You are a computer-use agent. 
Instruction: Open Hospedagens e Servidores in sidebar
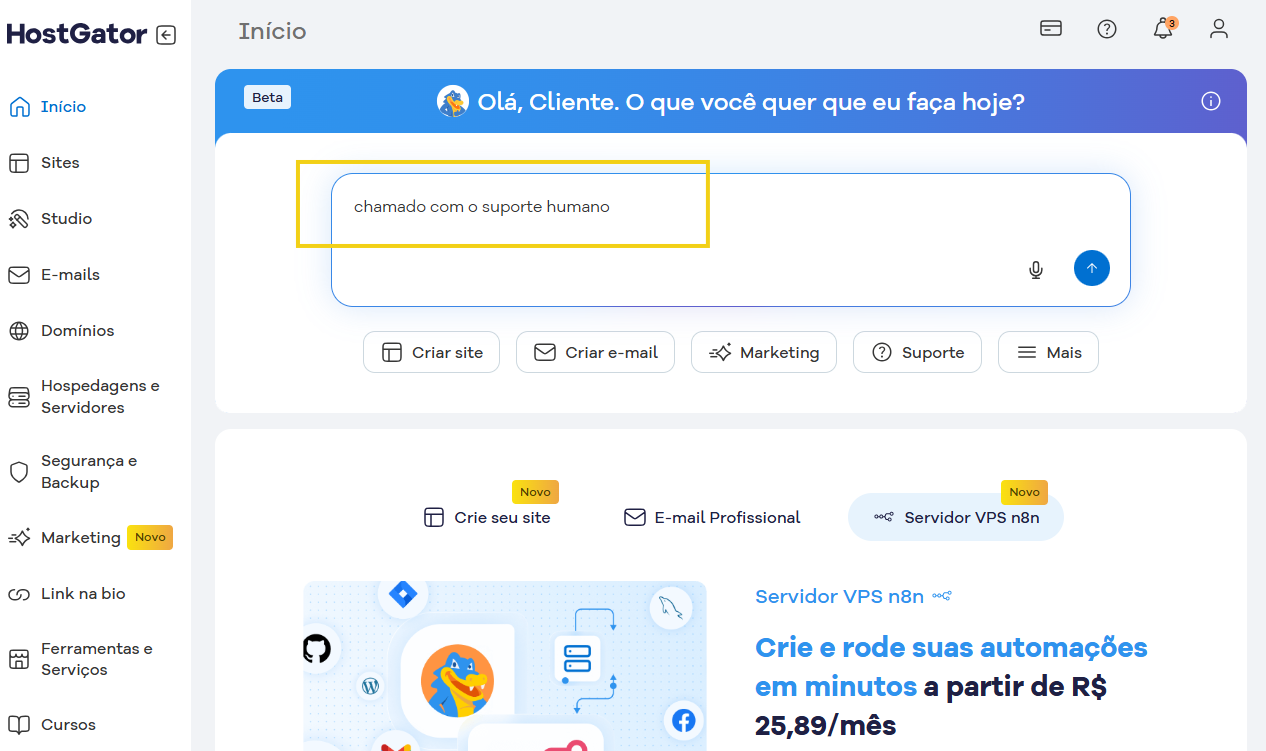coord(99,397)
